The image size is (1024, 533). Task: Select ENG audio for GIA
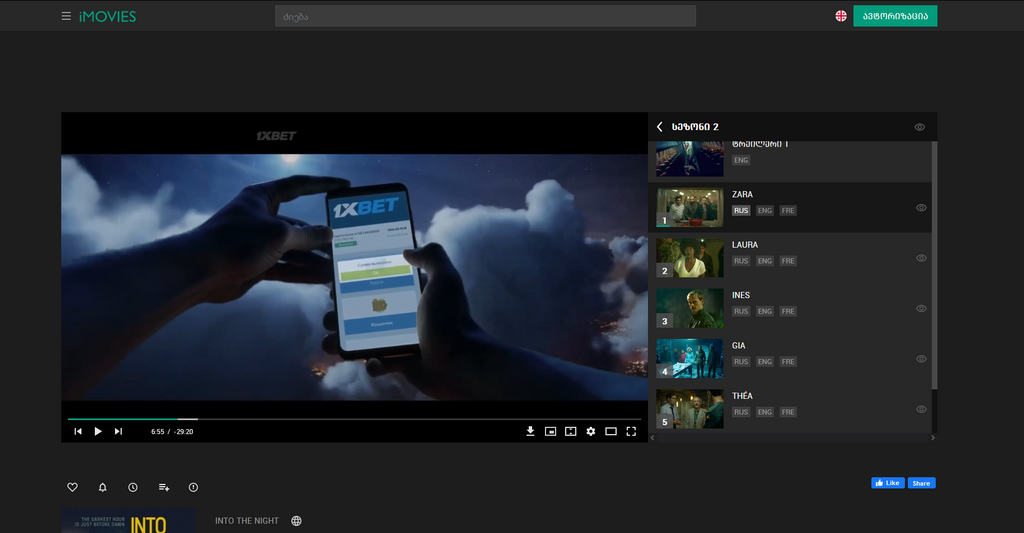[x=765, y=361]
